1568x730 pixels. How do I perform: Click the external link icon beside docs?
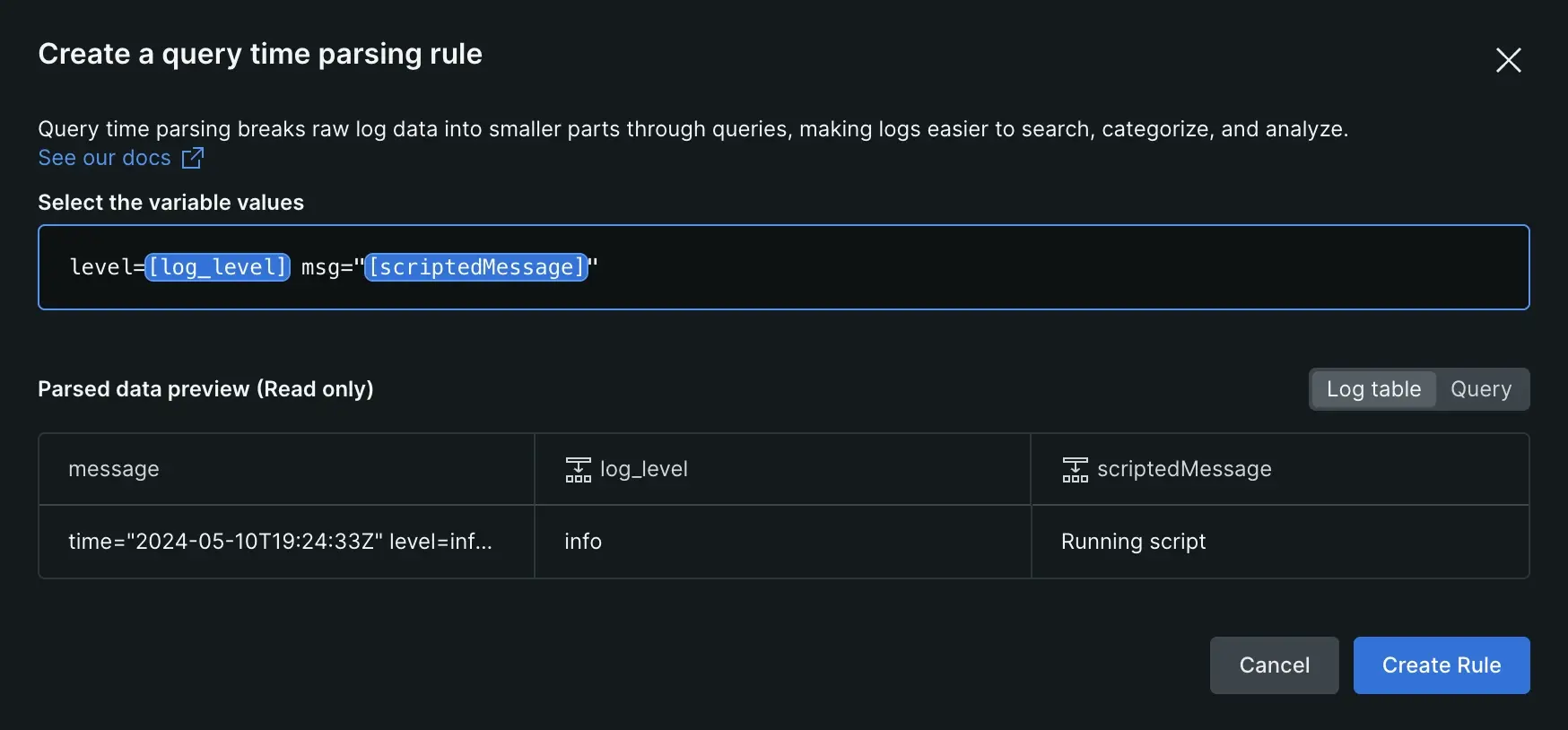pyautogui.click(x=193, y=158)
